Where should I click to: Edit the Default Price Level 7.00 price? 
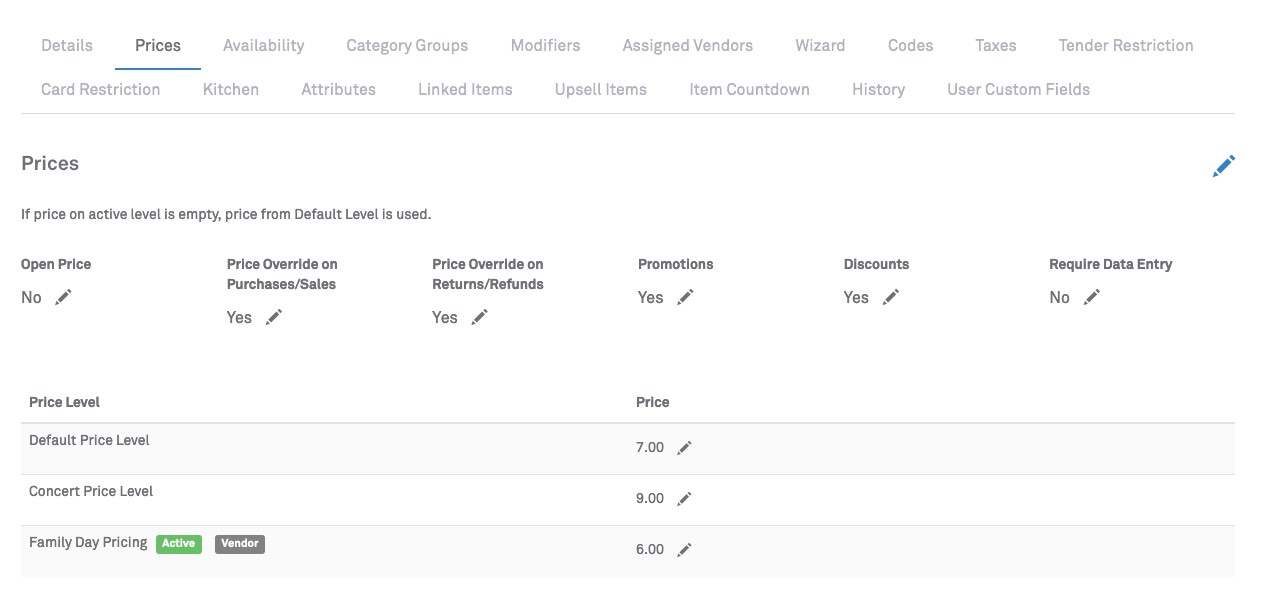684,448
